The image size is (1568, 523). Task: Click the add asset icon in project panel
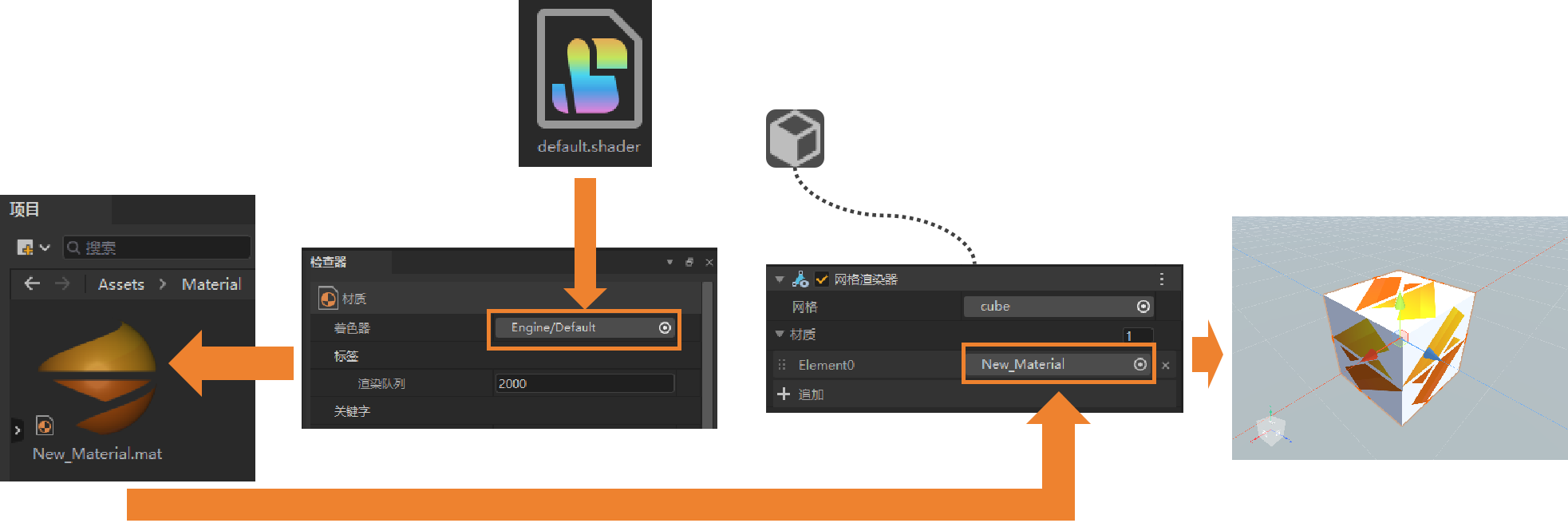[26, 248]
